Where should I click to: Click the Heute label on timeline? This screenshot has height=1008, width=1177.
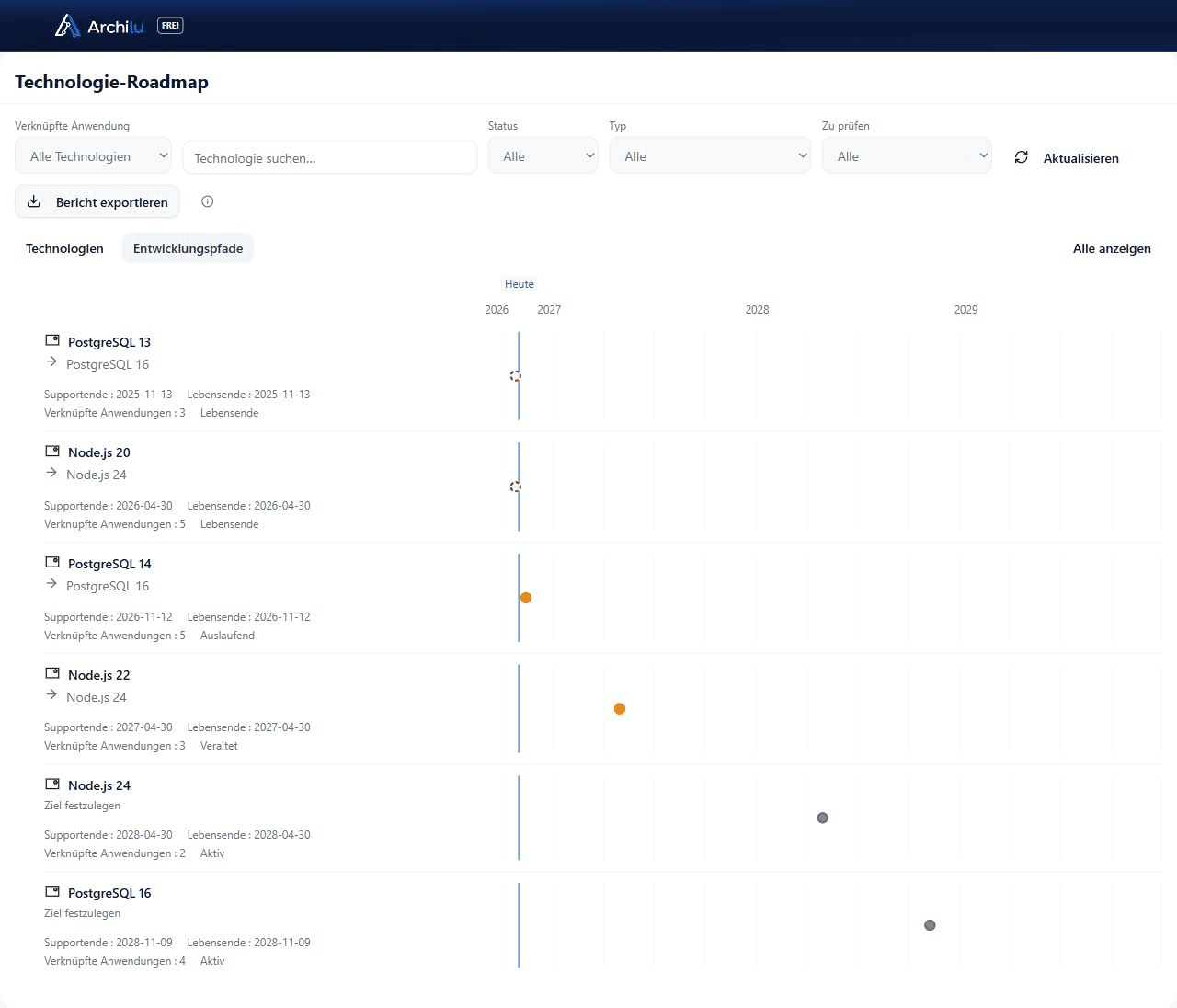[520, 284]
